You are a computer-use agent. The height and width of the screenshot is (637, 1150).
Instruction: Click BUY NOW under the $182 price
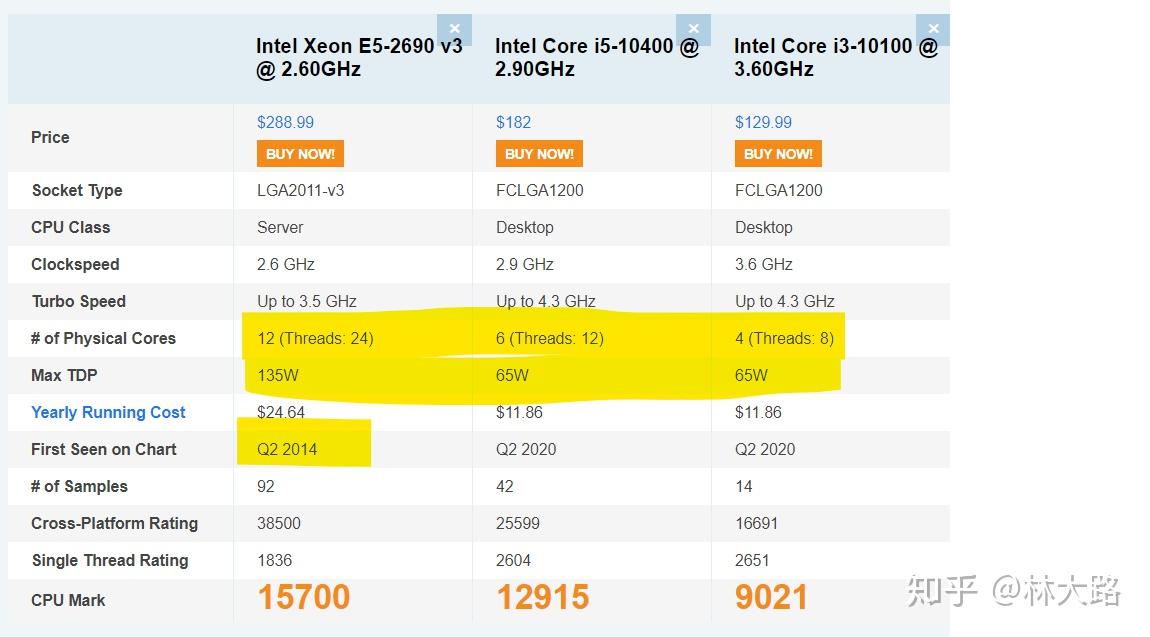(x=539, y=154)
